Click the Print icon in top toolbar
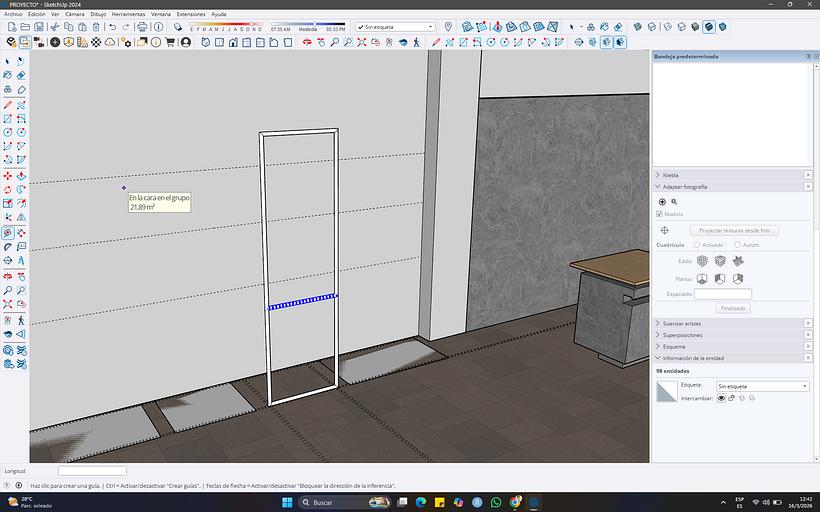This screenshot has height=512, width=820. [142, 27]
